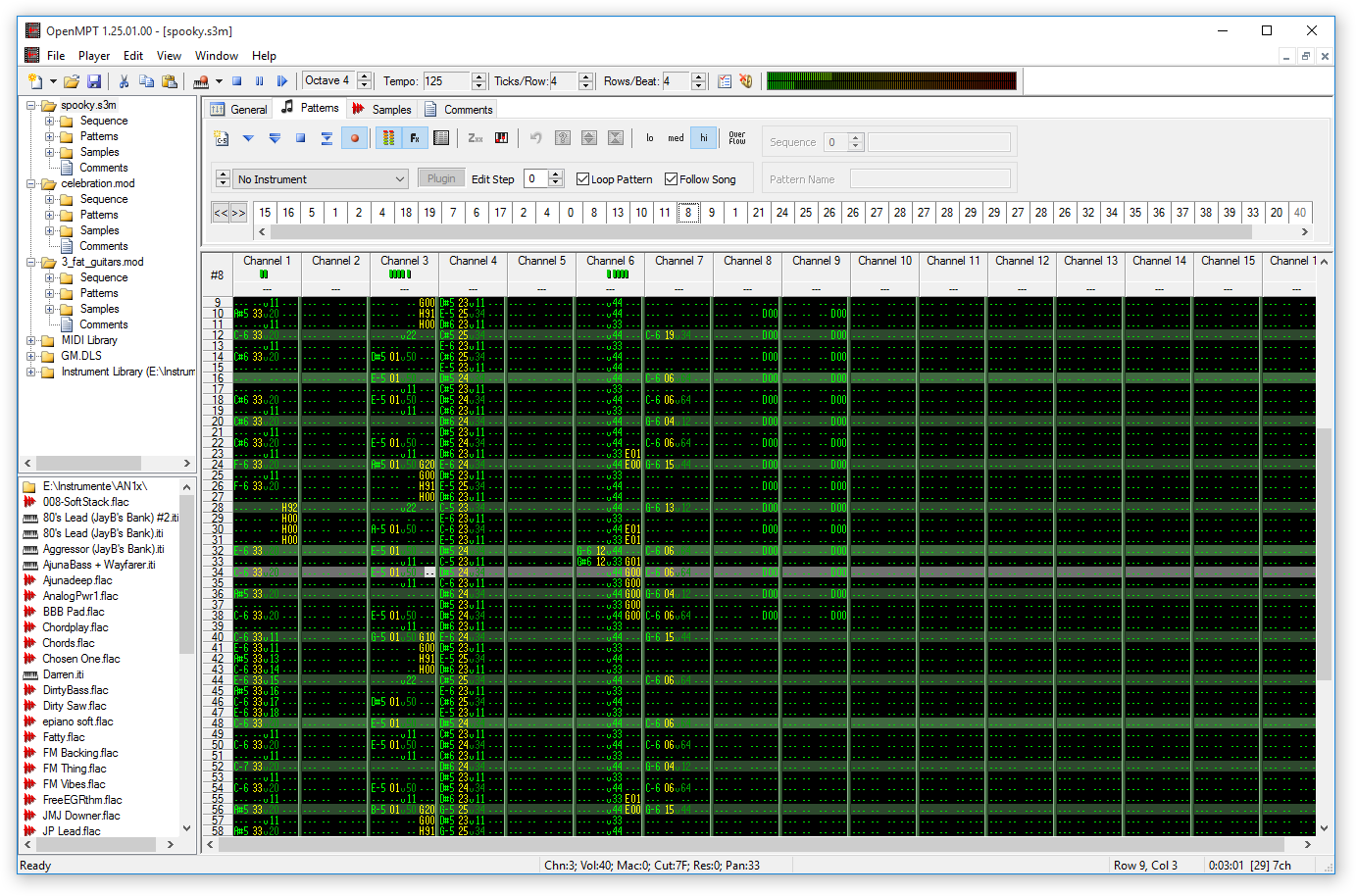The width and height of the screenshot is (1356, 896).
Task: Select order 13 in the sequence list
Action: pos(618,213)
